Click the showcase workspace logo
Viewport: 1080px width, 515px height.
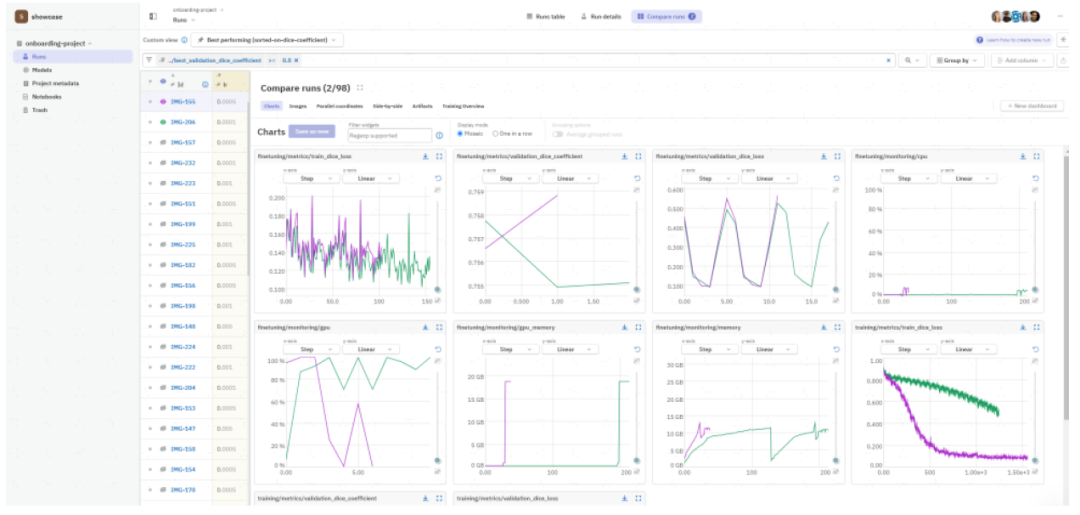pos(21,17)
